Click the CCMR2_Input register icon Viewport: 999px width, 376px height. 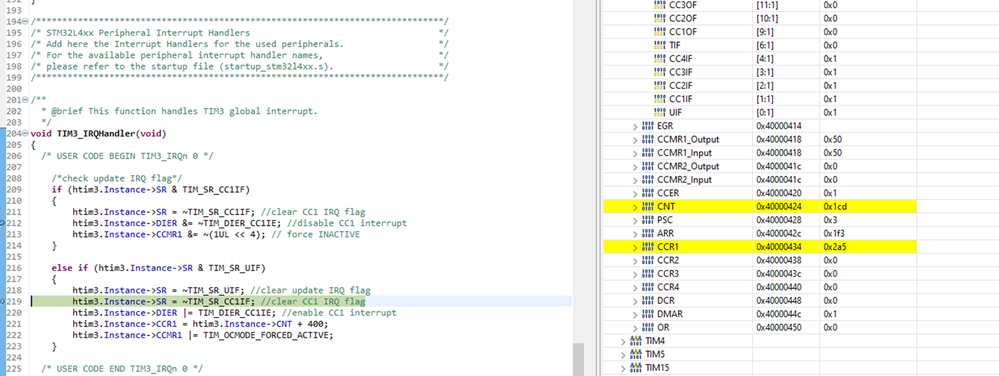(647, 180)
